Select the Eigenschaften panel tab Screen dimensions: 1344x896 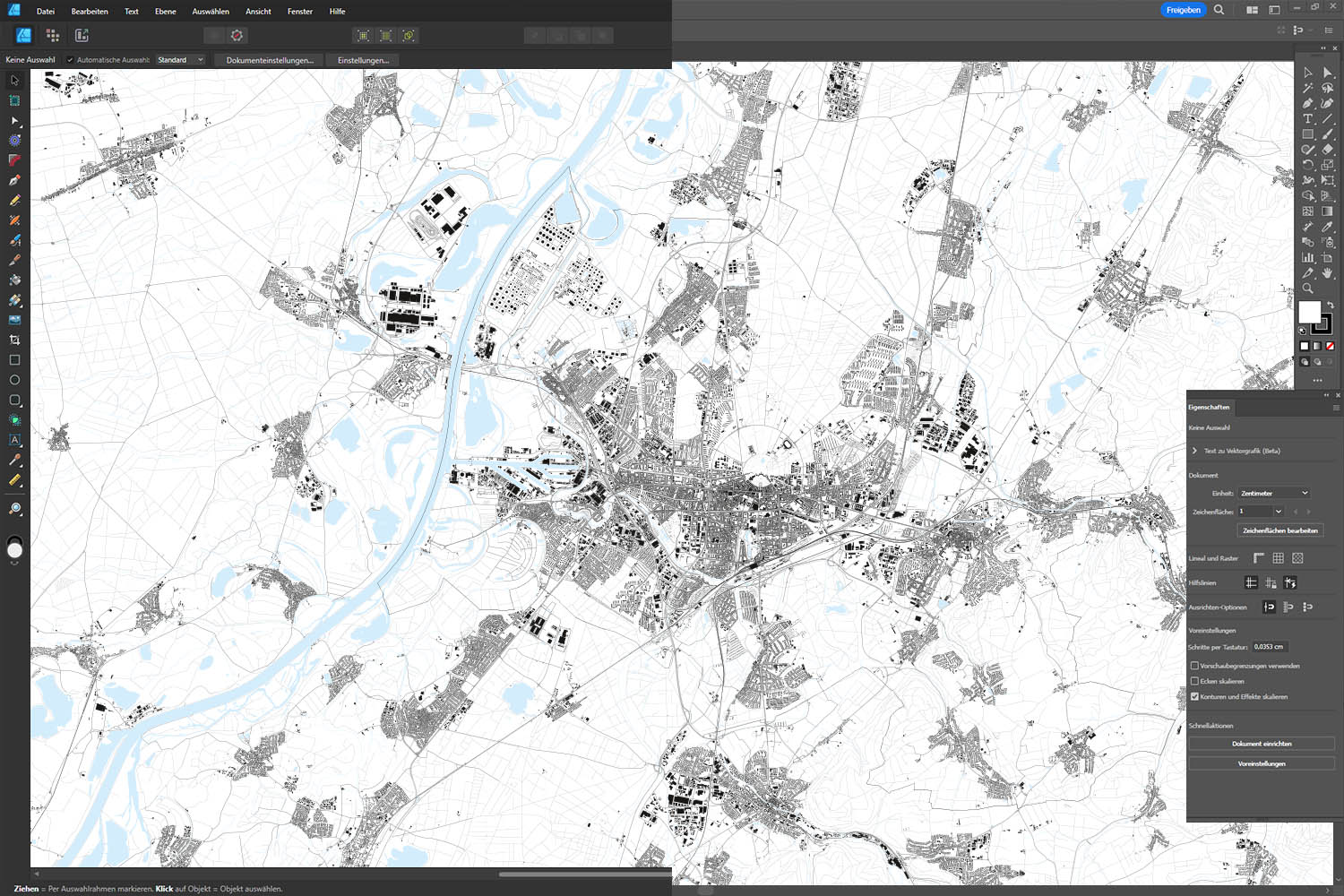click(x=1210, y=407)
